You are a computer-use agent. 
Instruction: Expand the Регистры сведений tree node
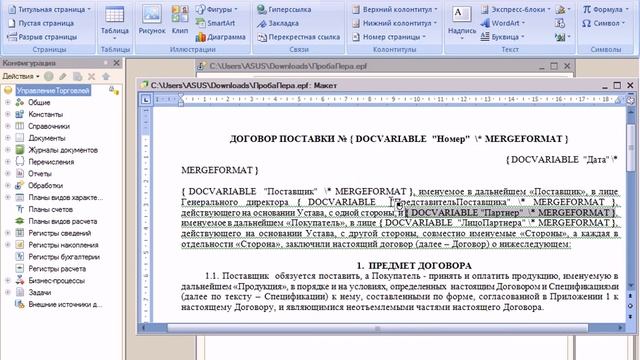click(7, 233)
